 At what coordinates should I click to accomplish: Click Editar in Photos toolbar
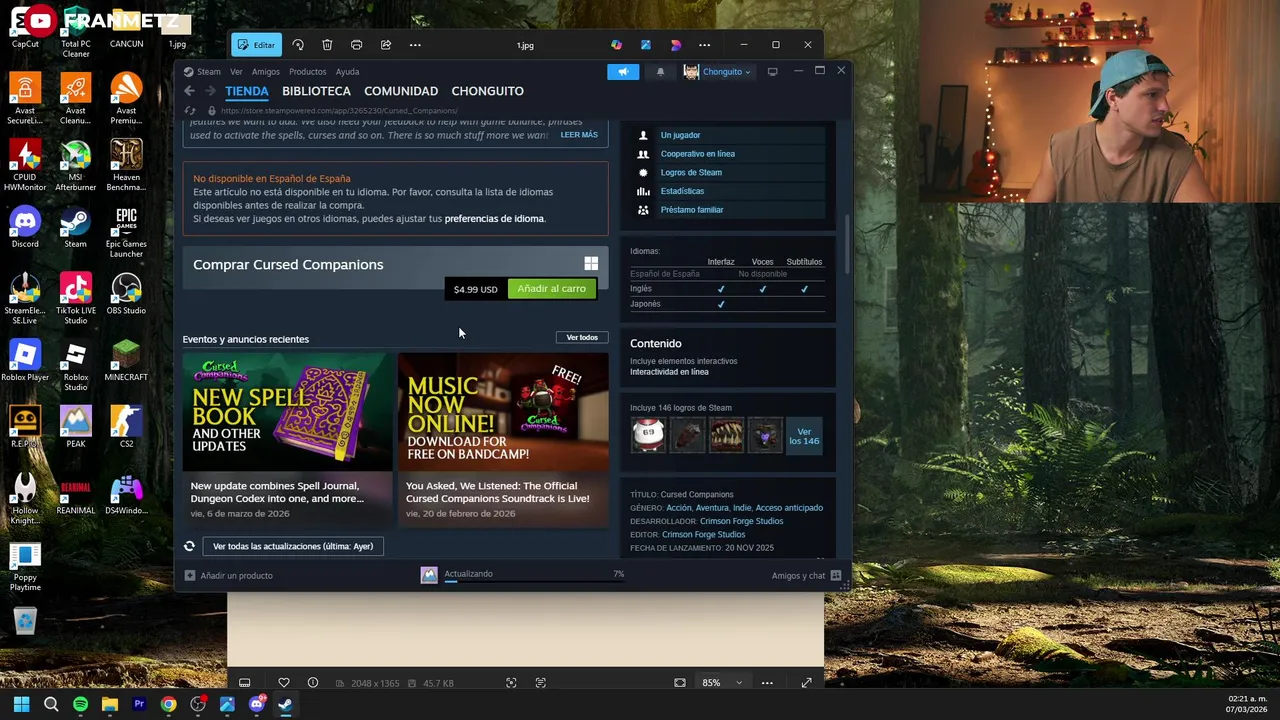(256, 45)
